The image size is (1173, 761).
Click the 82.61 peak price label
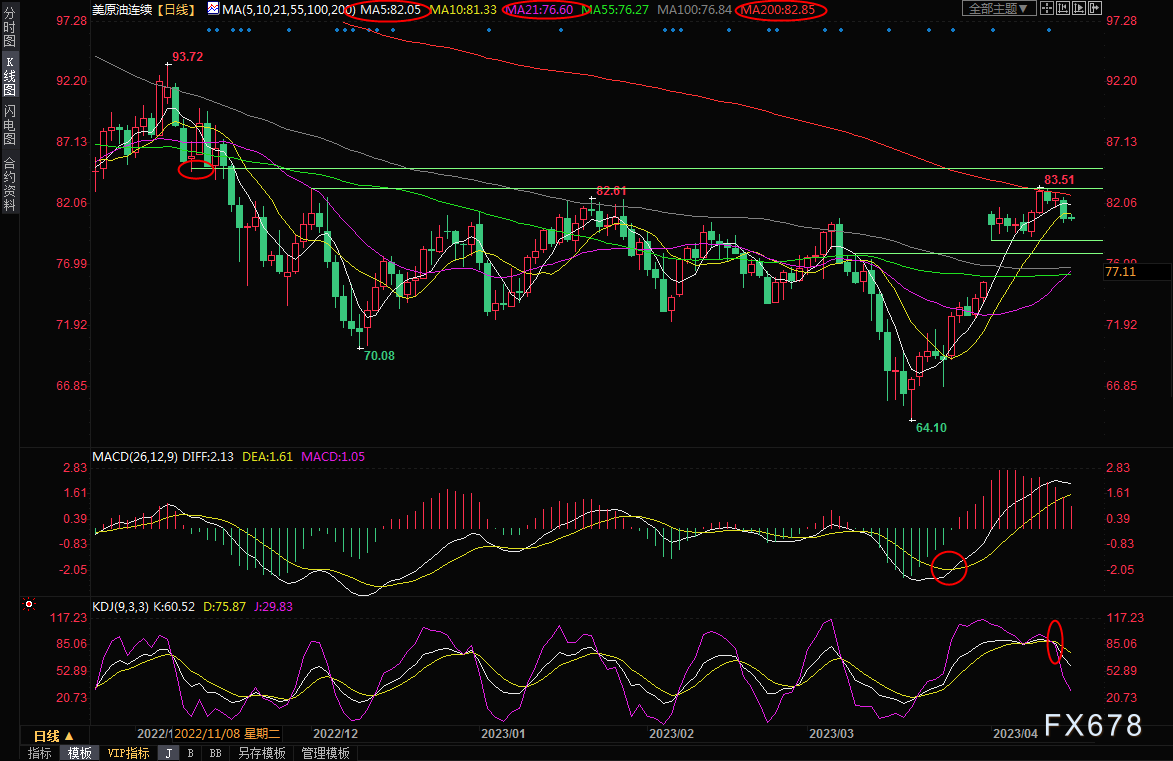pyautogui.click(x=611, y=192)
